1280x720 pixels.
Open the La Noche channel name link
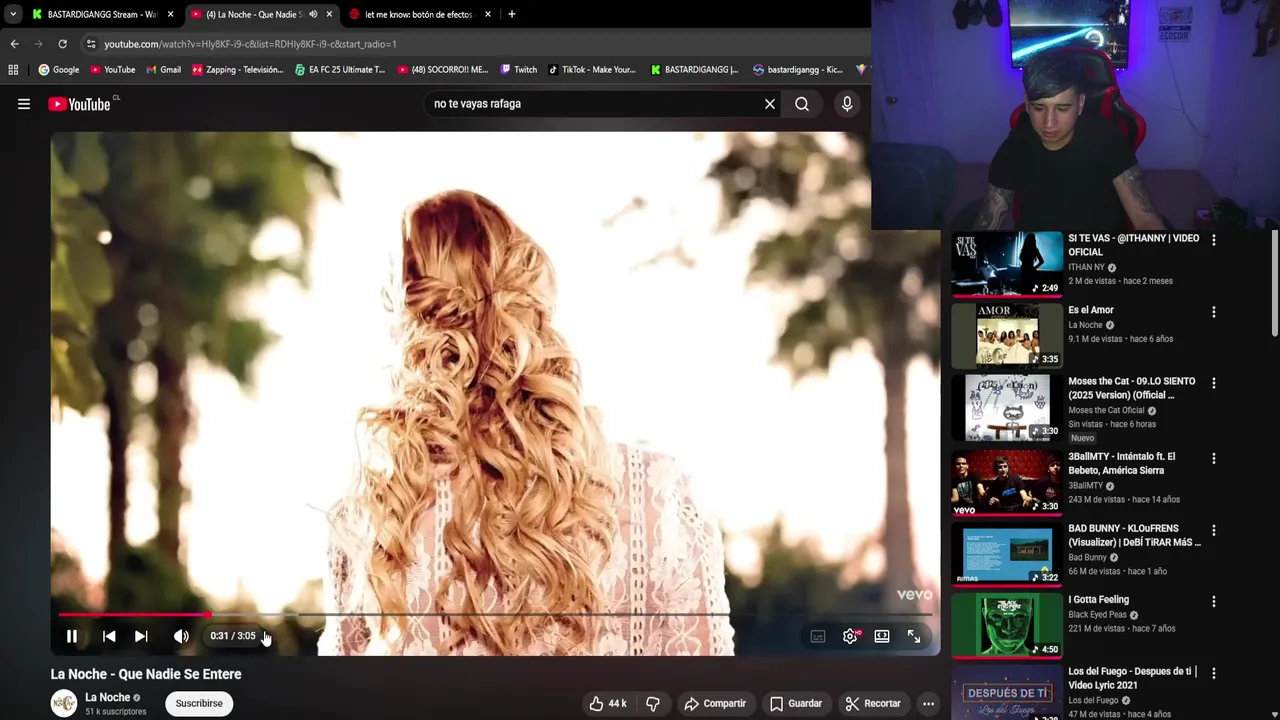point(108,697)
